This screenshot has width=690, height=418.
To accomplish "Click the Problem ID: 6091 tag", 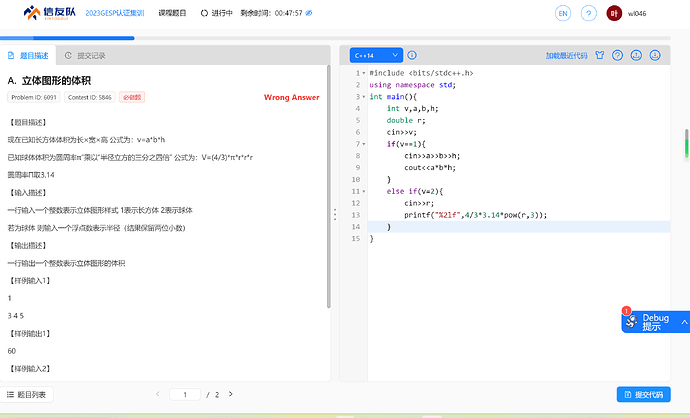I will click(34, 97).
